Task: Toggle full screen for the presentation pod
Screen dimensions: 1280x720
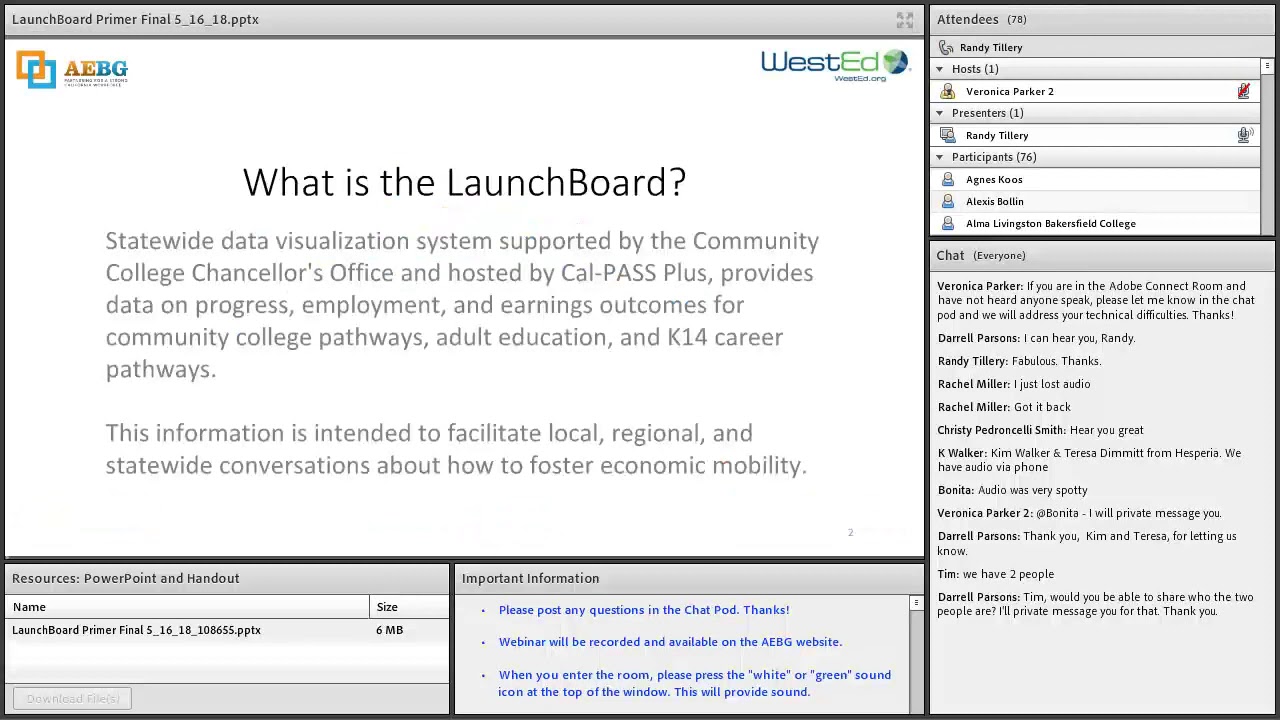Action: point(904,20)
